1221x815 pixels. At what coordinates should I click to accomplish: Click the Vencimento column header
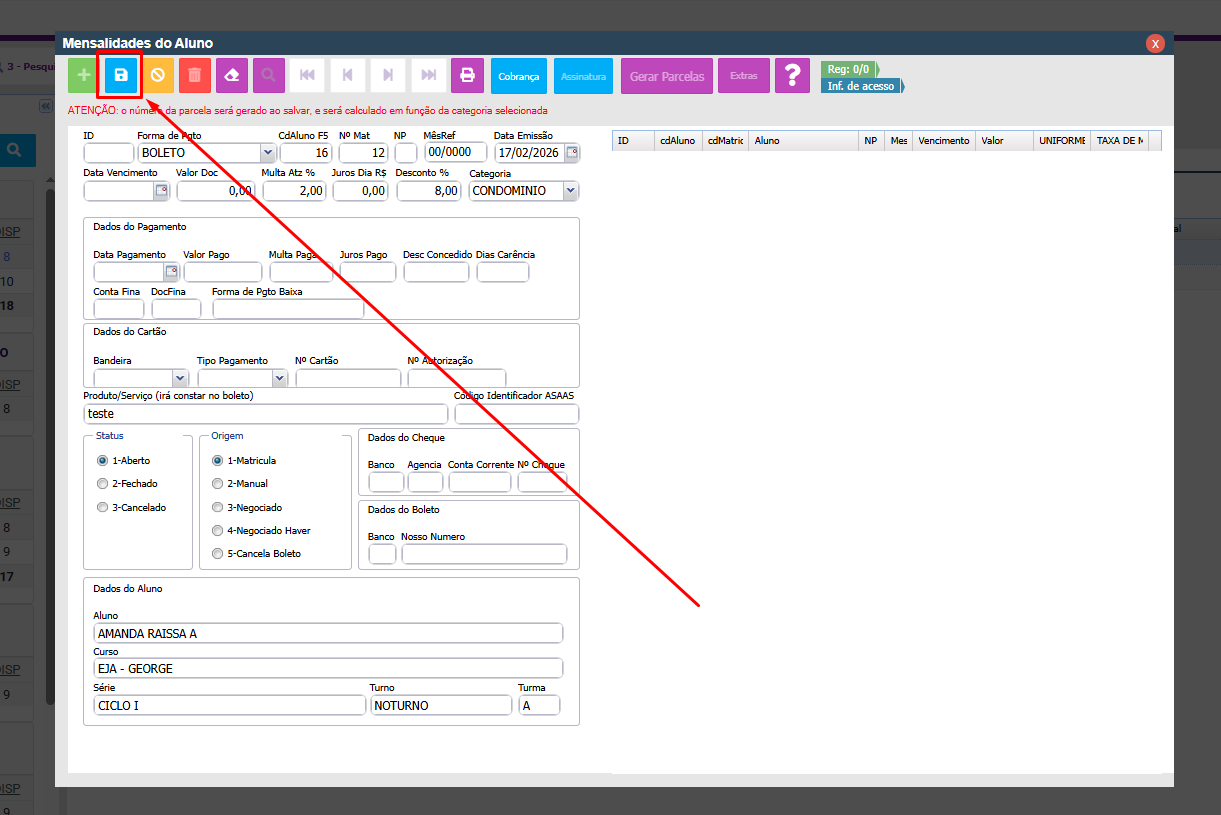tap(943, 141)
